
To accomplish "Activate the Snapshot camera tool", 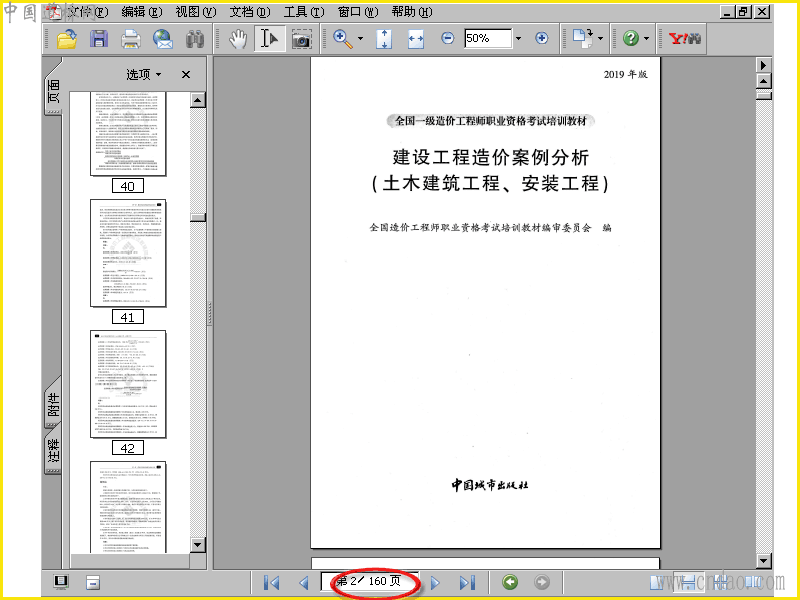I will pos(302,39).
